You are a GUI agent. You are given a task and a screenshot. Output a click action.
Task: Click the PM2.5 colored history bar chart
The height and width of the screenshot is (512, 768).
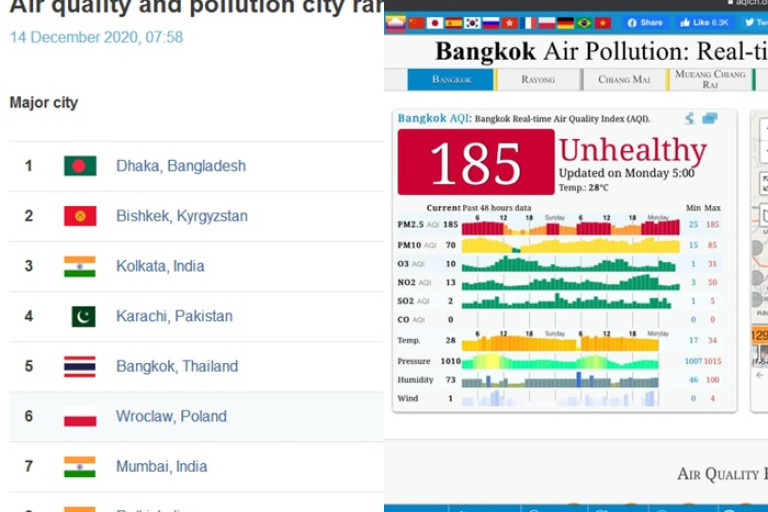(x=571, y=226)
